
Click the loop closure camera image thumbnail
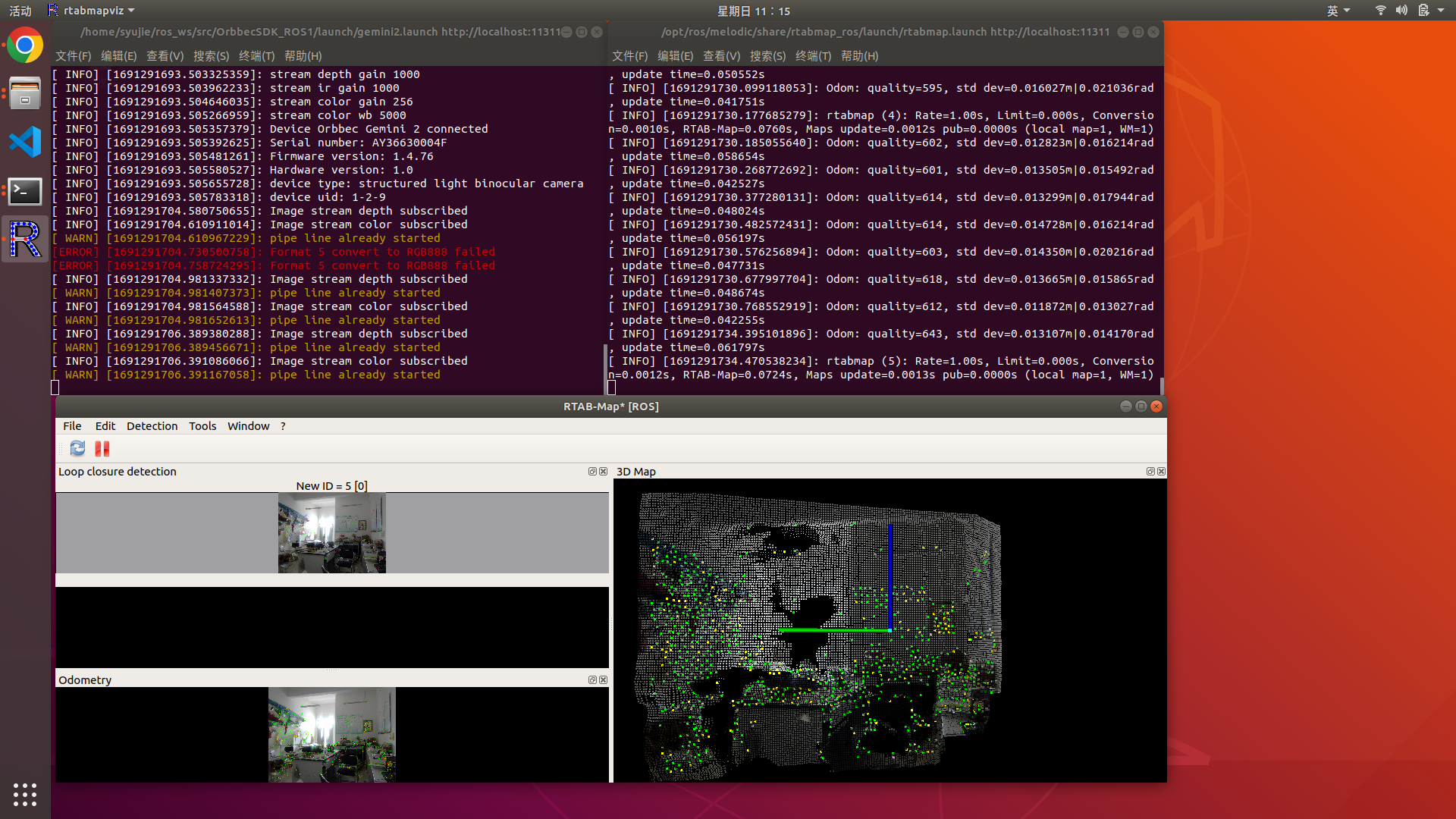tap(332, 533)
